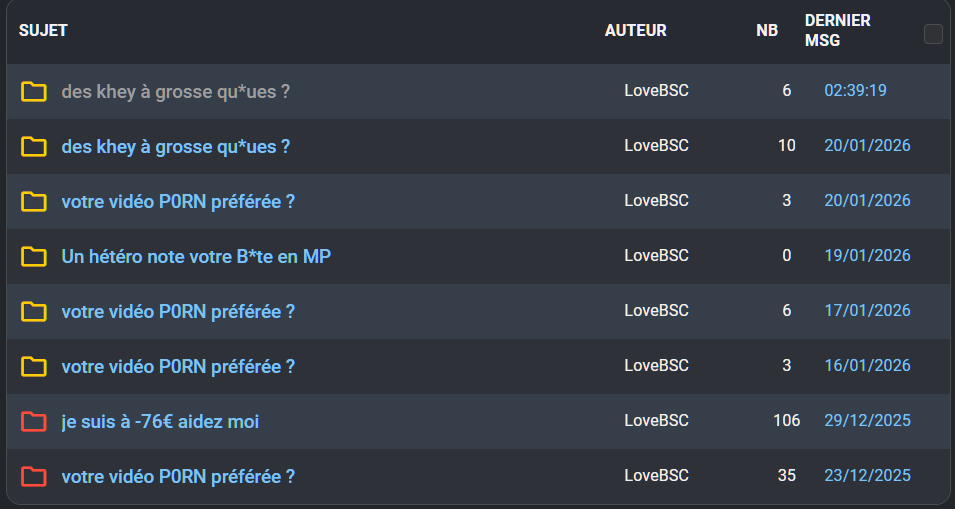Viewport: 955px width, 509px height.
Task: Click the NB column header
Action: 767,31
